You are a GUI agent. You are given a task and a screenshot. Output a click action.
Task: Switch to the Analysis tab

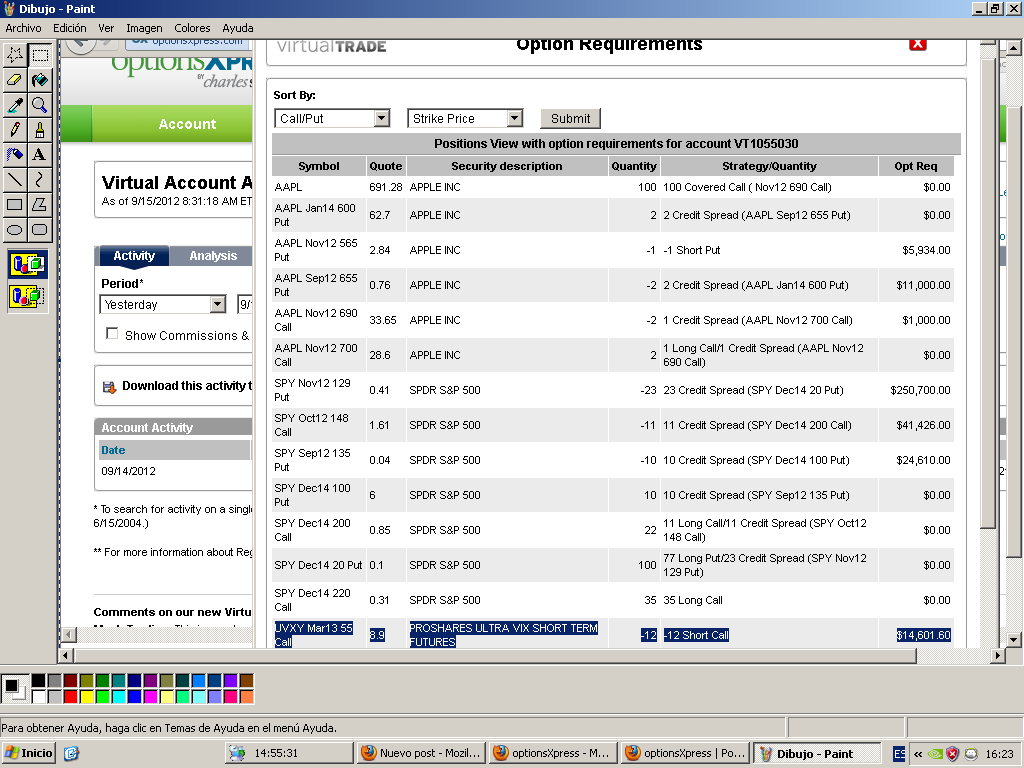(213, 255)
